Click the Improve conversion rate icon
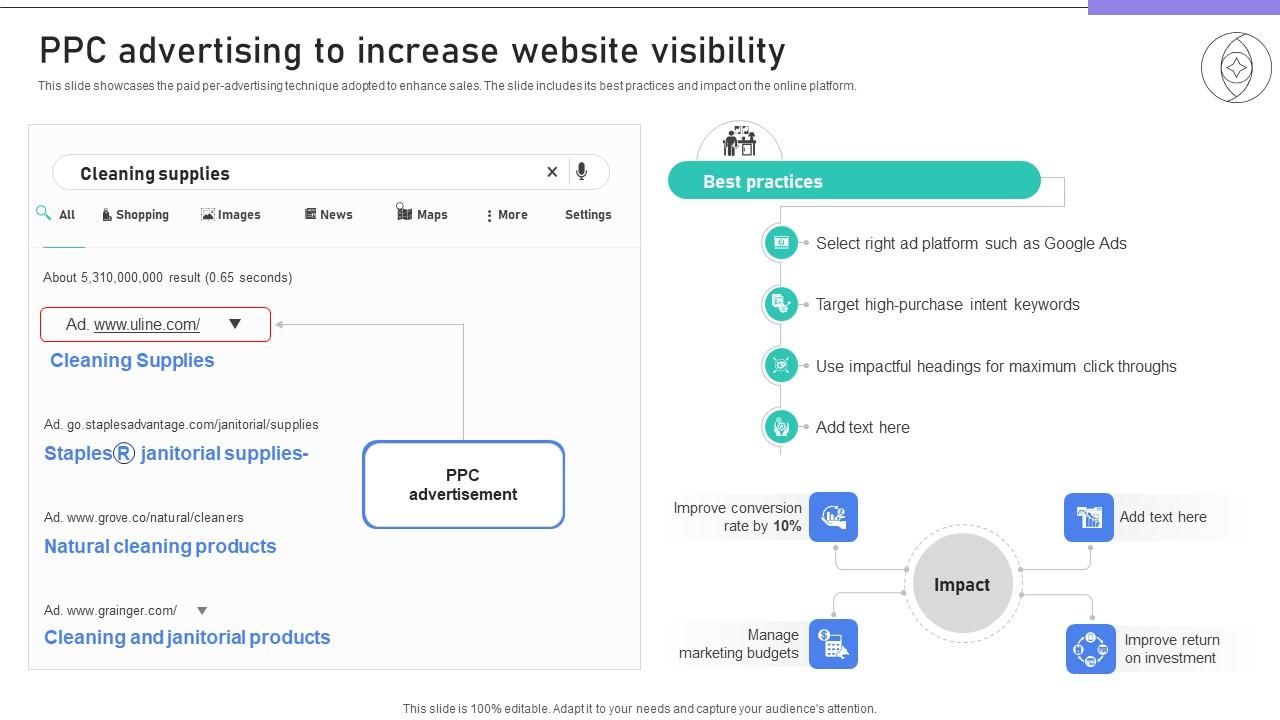This screenshot has width=1280, height=720. point(833,517)
